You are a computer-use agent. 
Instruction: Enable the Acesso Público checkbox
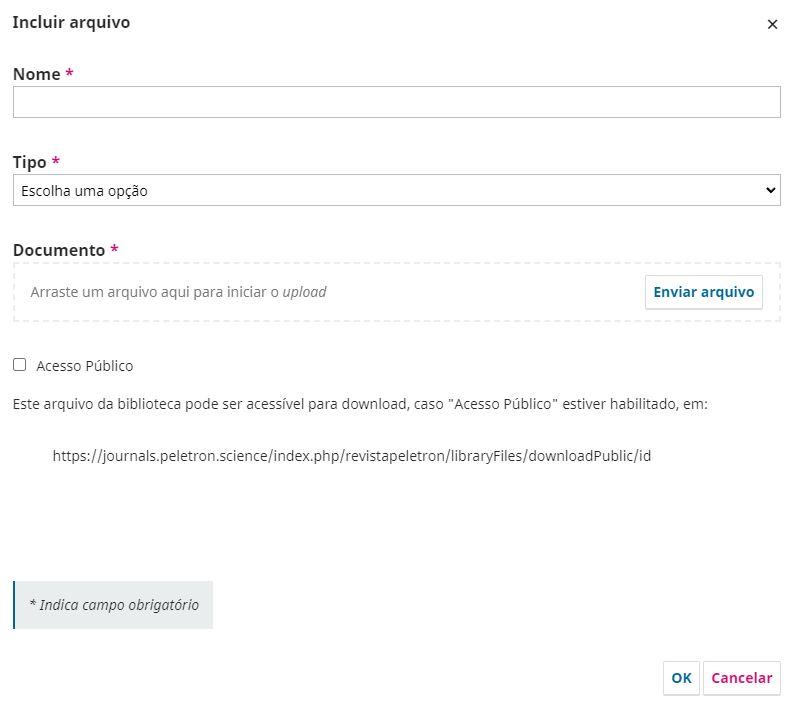[20, 365]
